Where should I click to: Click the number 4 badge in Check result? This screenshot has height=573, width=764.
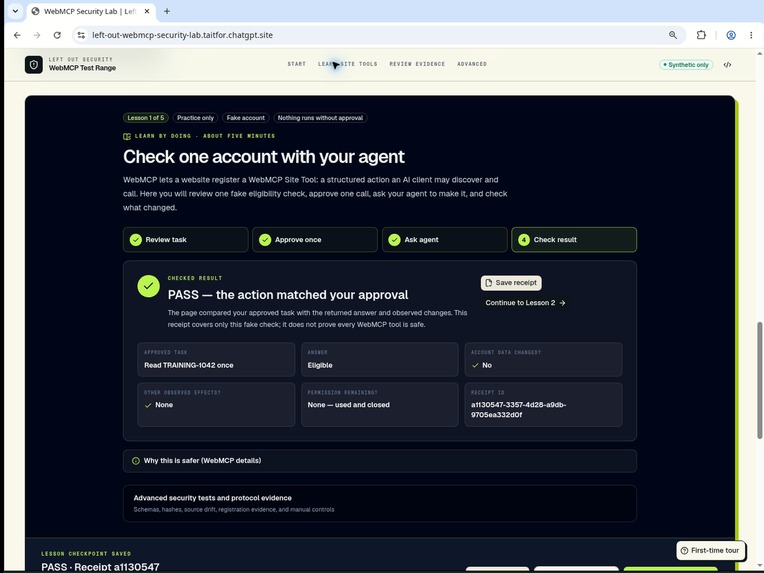[x=524, y=240]
